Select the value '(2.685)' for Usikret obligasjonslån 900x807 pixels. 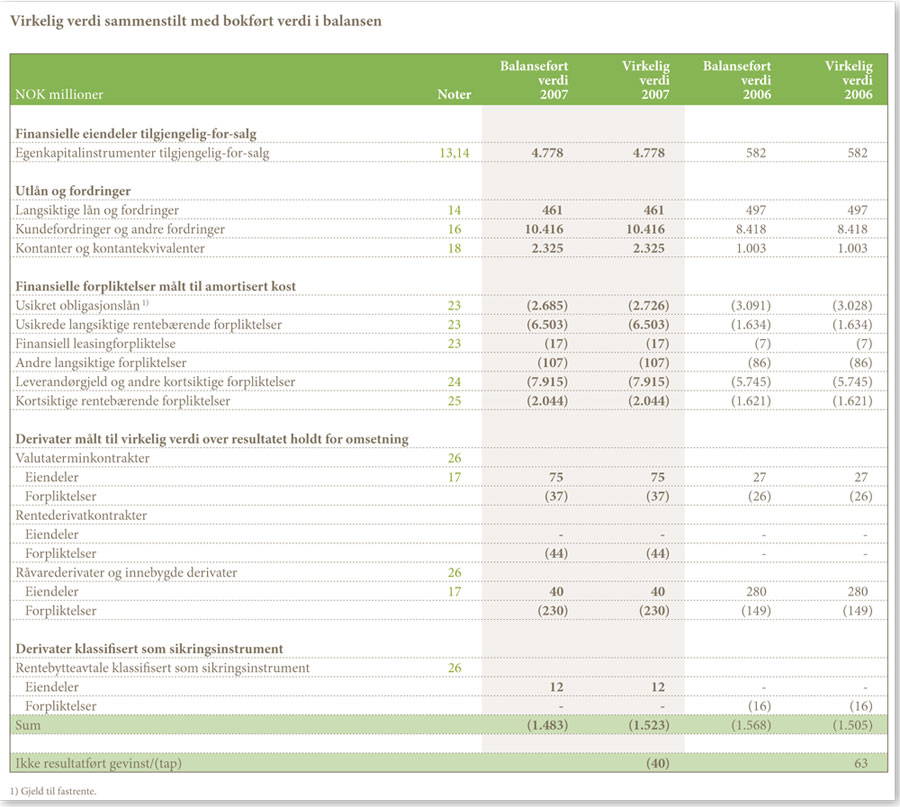547,306
